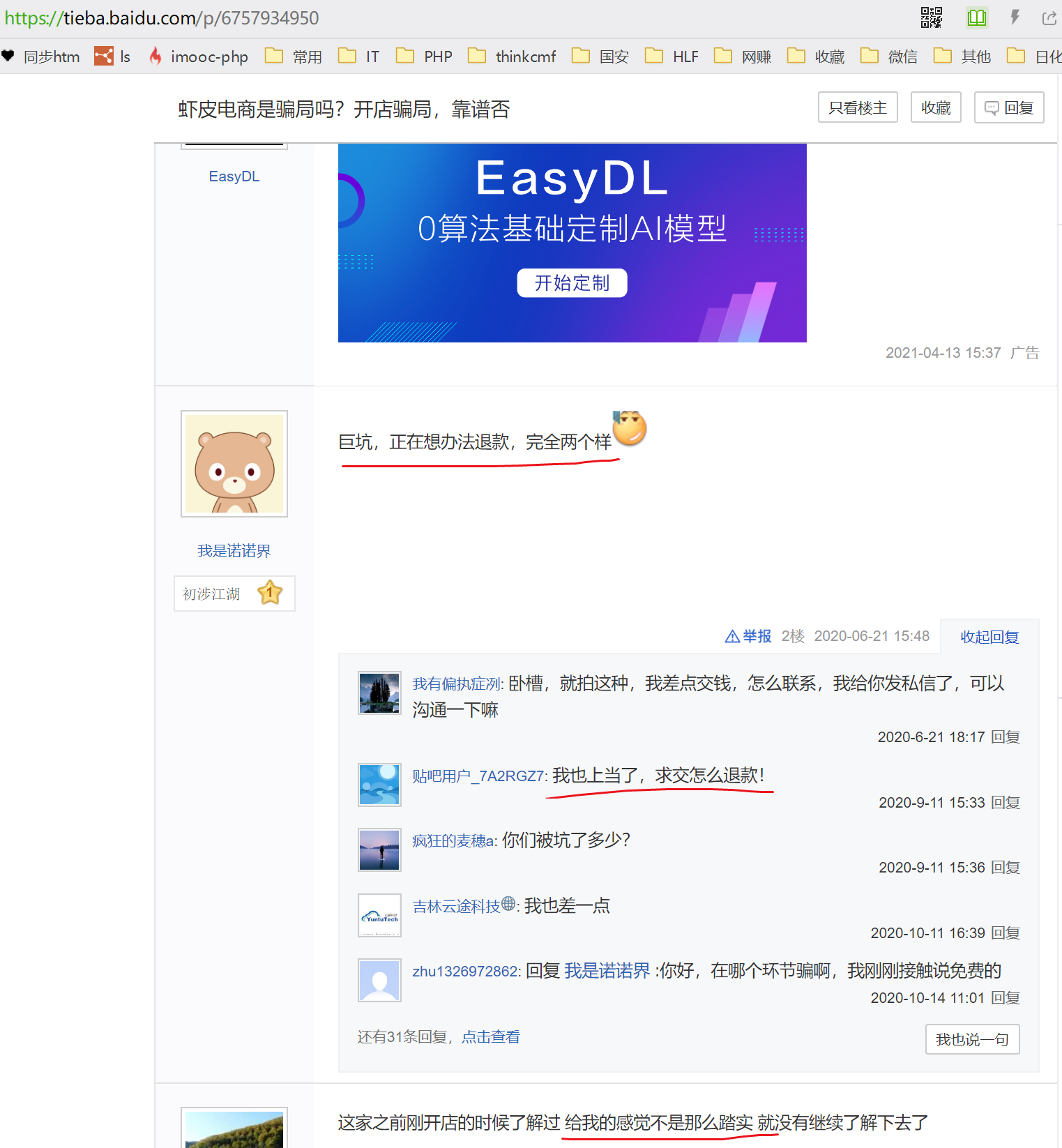Viewport: 1062px width, 1148px height.
Task: Open the imooc-php bookmark
Action: (199, 56)
